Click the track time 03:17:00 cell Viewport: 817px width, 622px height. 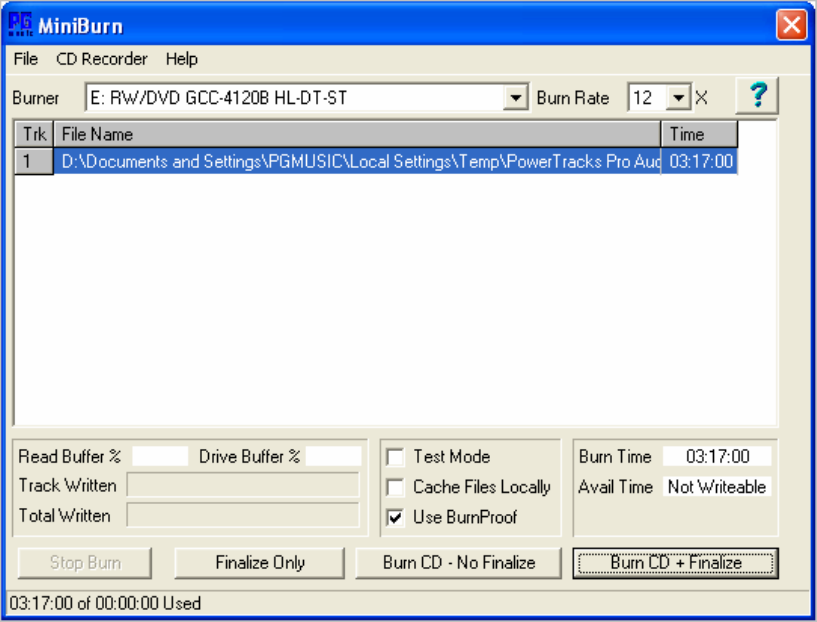700,161
